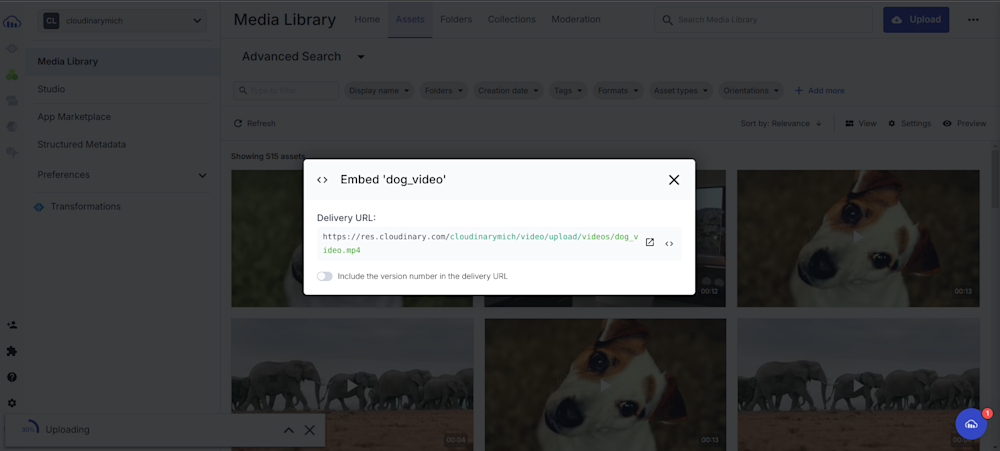Open delivery URL in new tab icon

650,242
